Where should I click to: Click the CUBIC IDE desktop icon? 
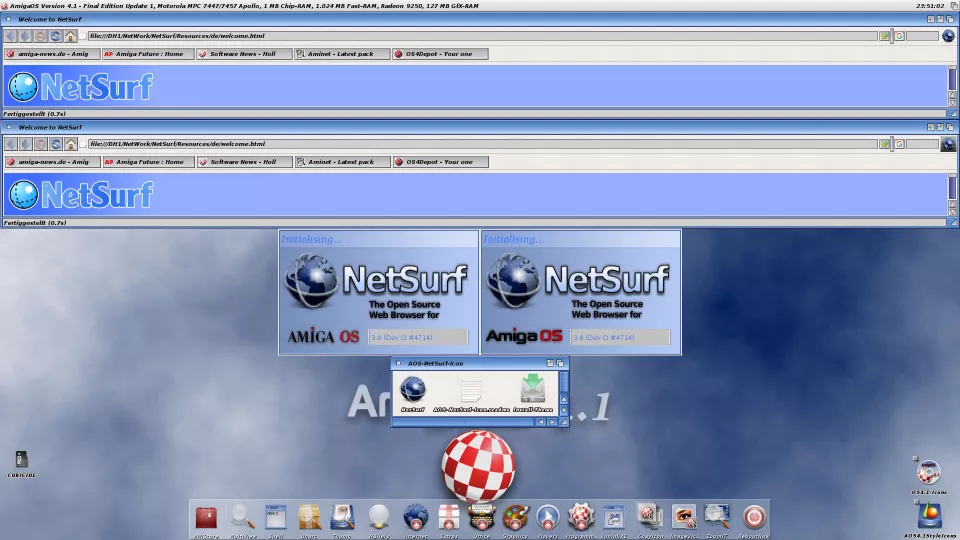coord(21,460)
